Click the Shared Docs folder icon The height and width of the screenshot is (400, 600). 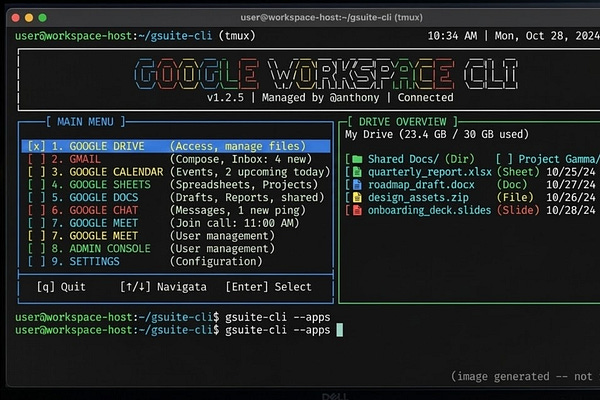click(357, 159)
